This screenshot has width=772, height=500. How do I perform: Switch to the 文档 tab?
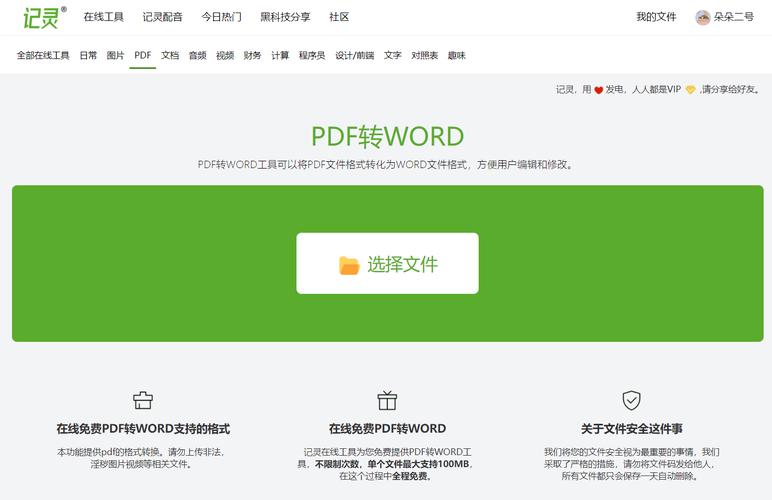point(170,55)
